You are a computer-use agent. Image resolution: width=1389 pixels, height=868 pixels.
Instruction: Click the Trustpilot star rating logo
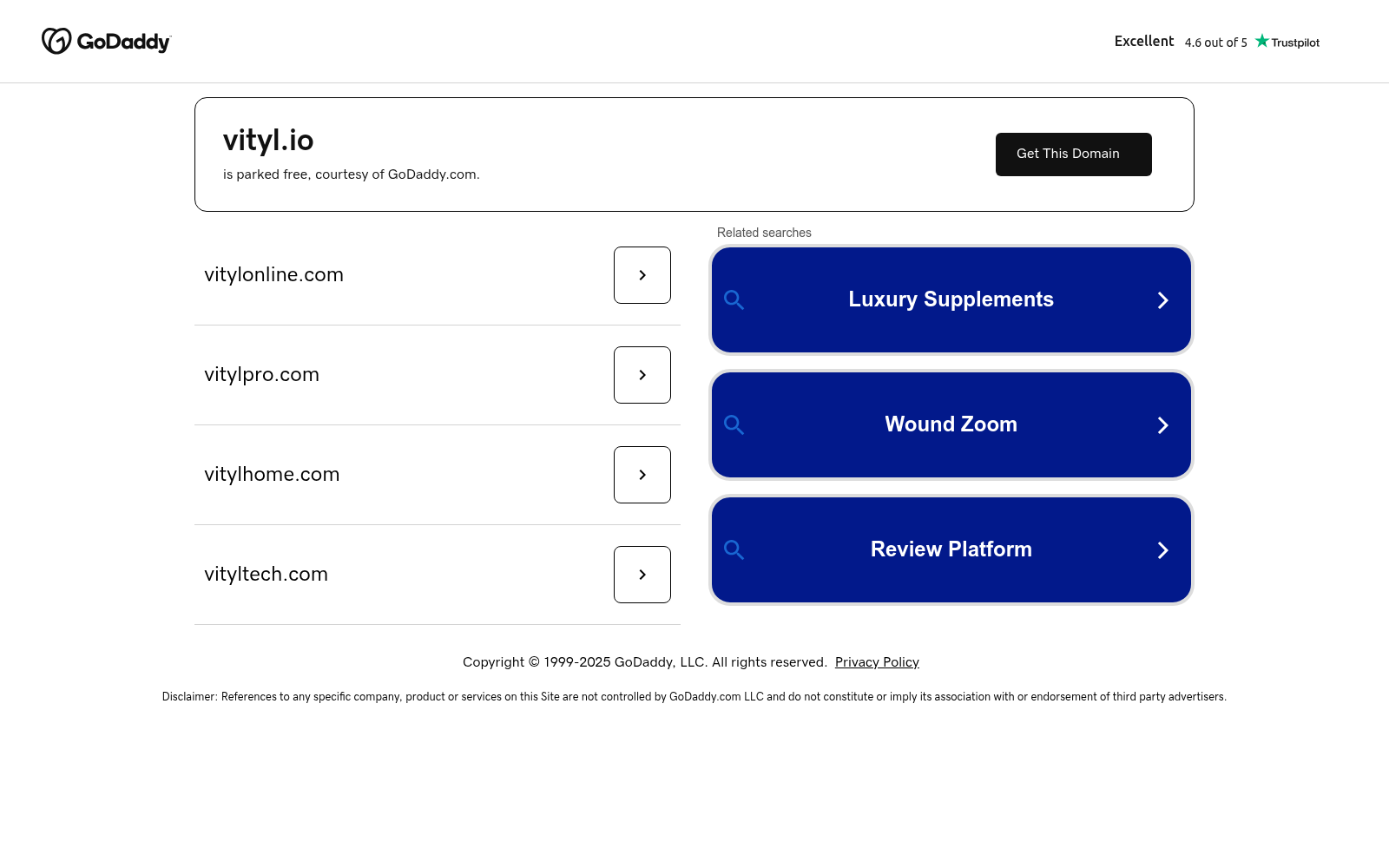(x=1287, y=42)
